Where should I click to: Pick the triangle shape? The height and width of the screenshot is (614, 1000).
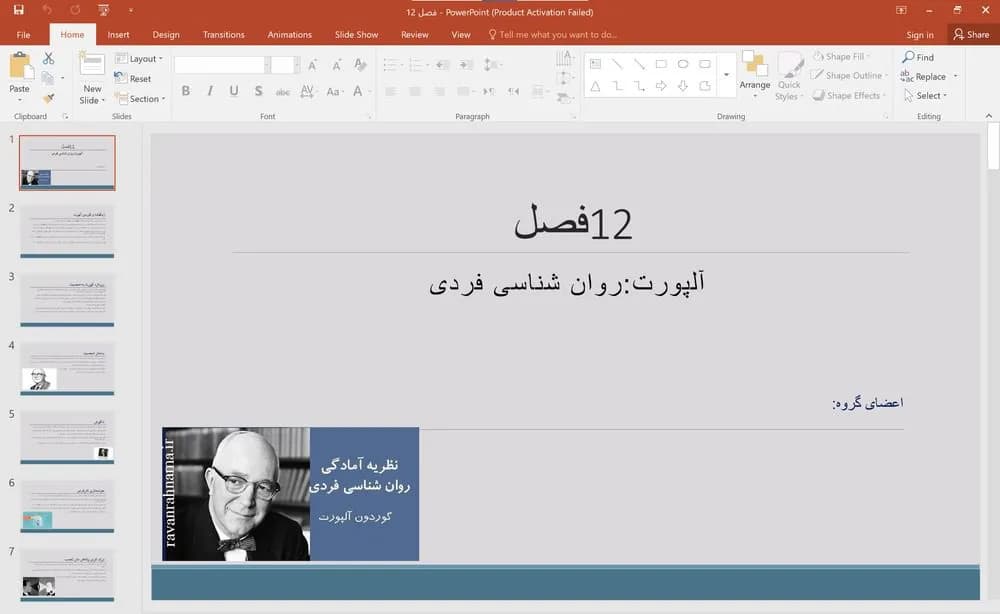point(595,86)
